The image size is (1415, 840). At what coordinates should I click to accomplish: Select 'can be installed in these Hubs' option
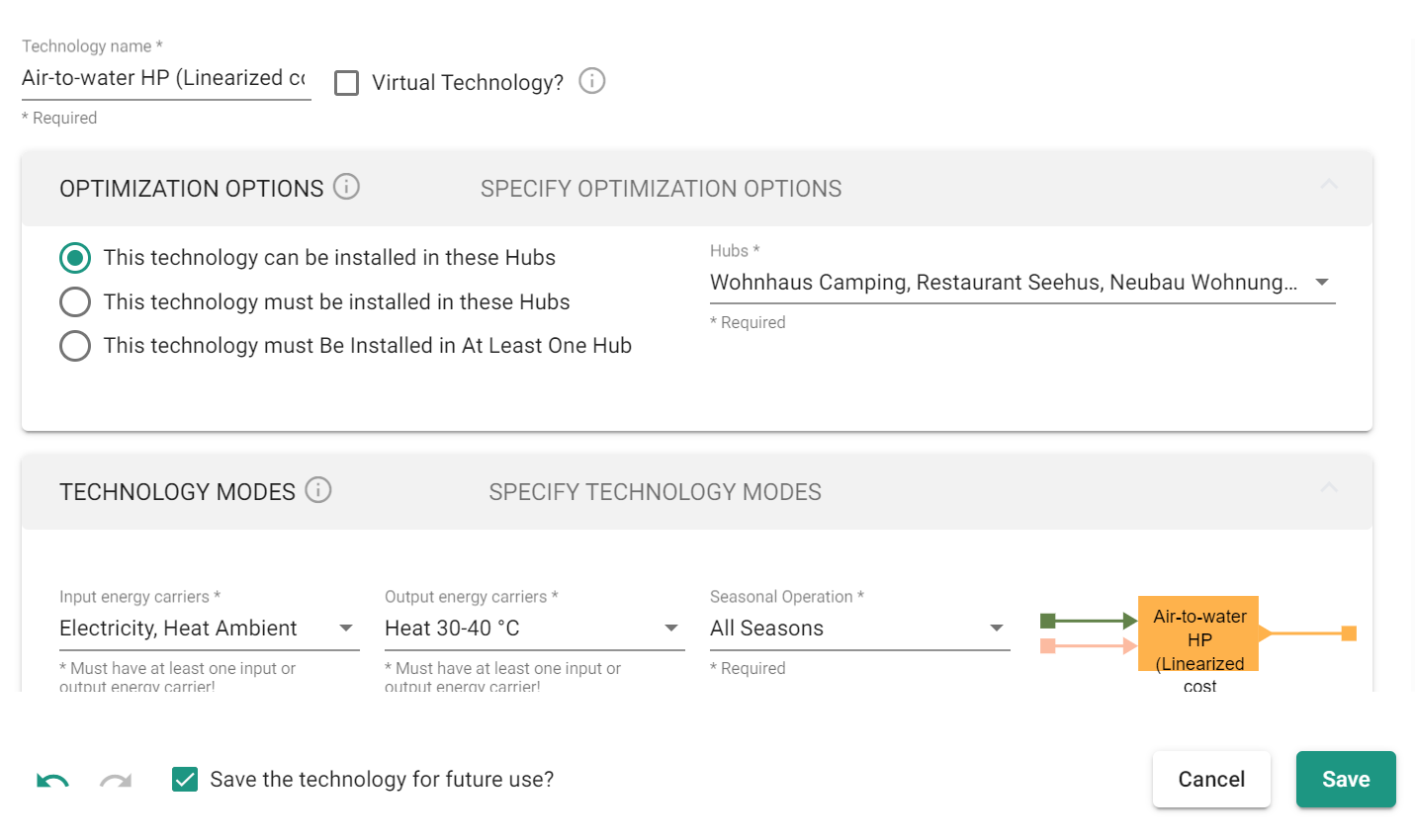pos(75,258)
